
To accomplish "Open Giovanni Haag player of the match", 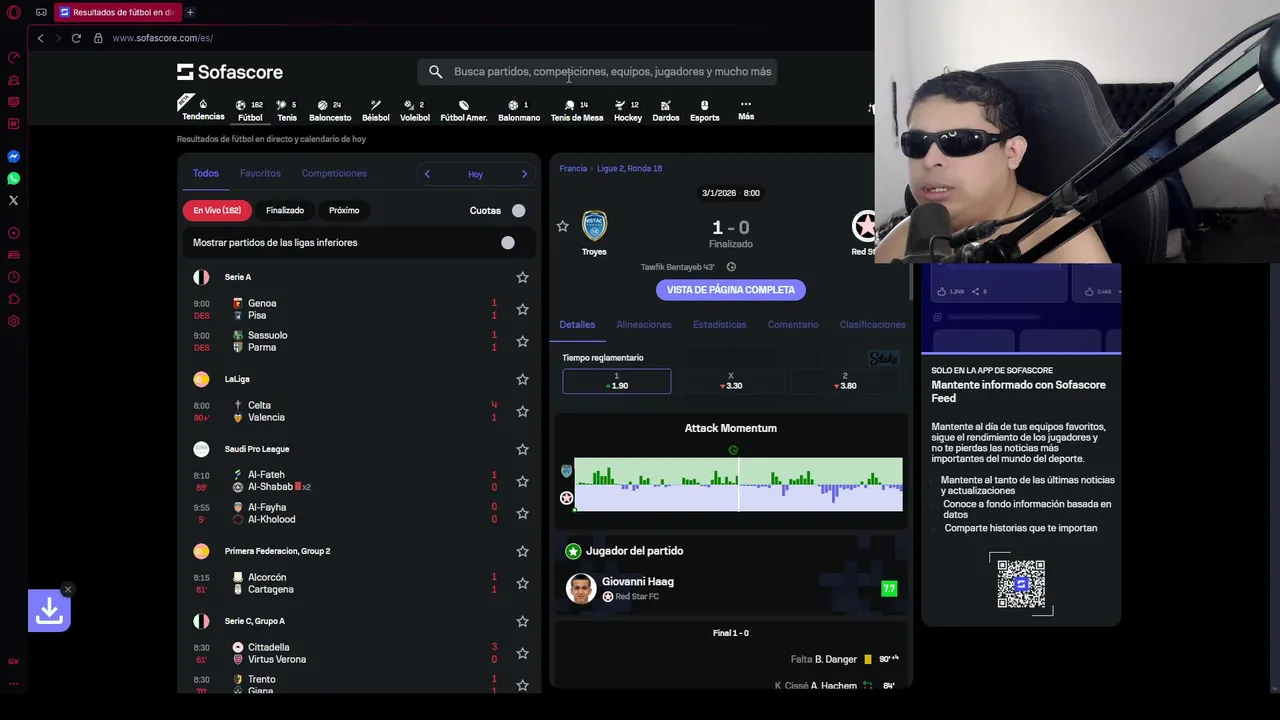I will coord(730,588).
